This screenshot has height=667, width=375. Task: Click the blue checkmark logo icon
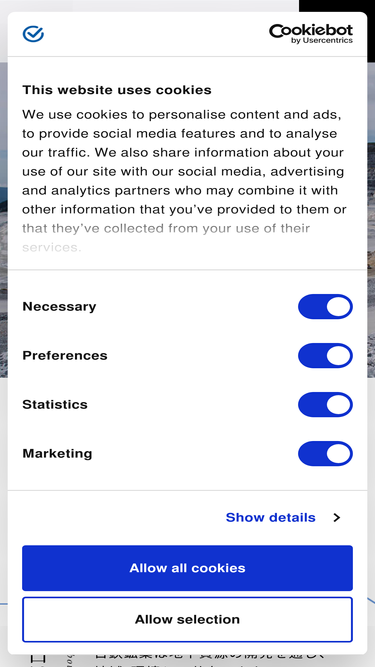pos(33,34)
